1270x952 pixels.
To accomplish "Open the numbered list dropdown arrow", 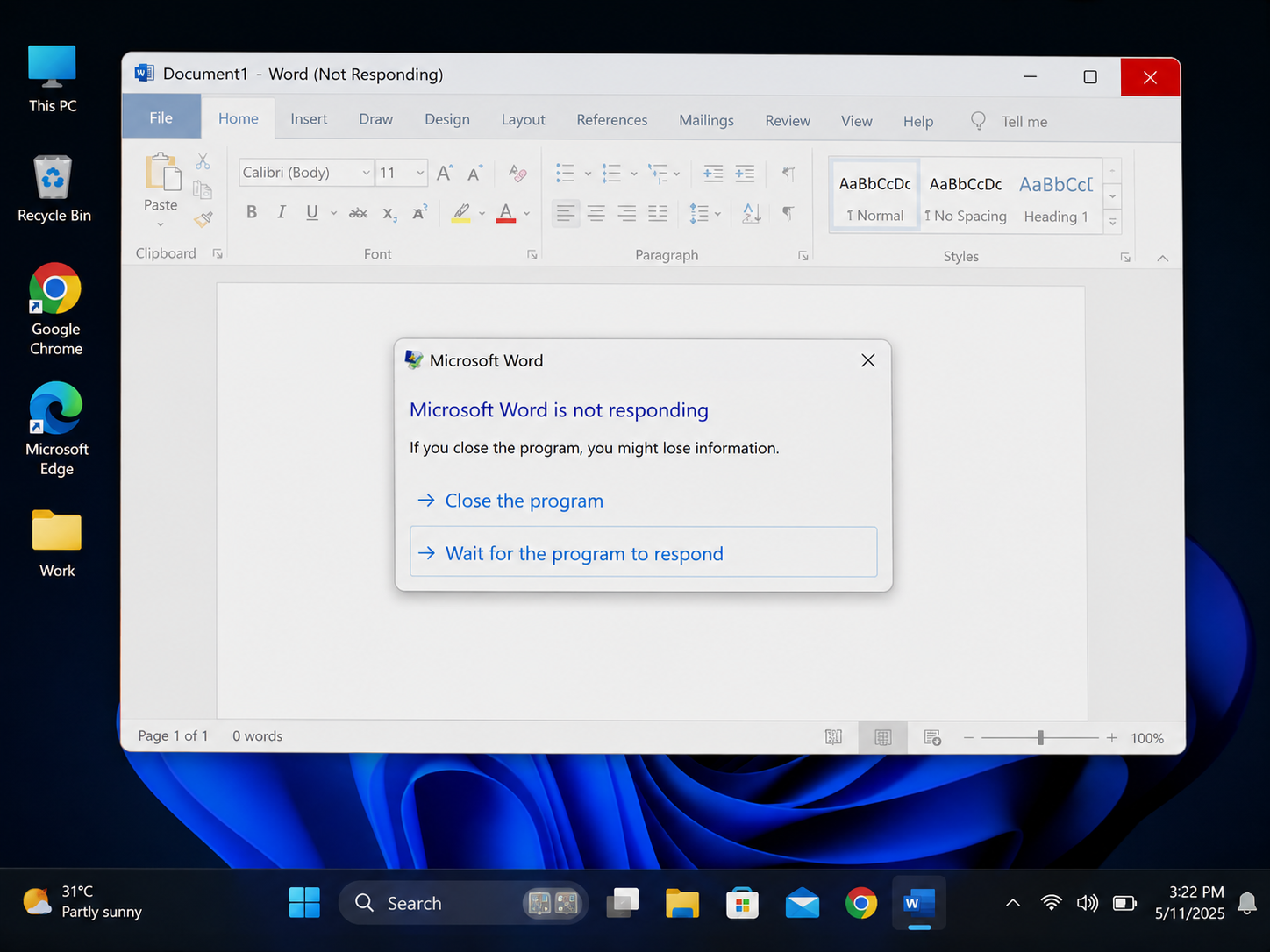I will tap(634, 174).
